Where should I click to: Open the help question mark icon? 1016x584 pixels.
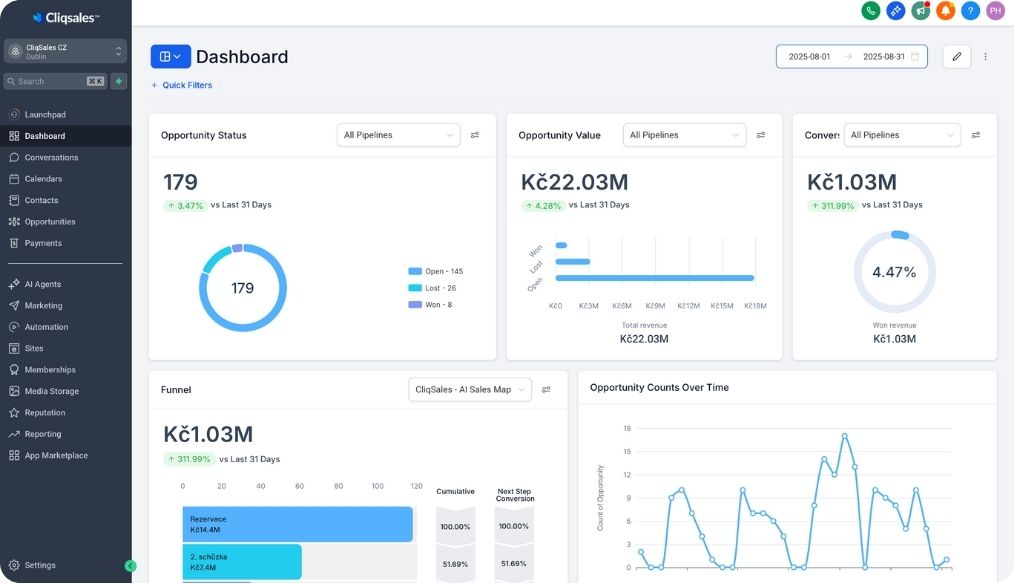(x=970, y=10)
